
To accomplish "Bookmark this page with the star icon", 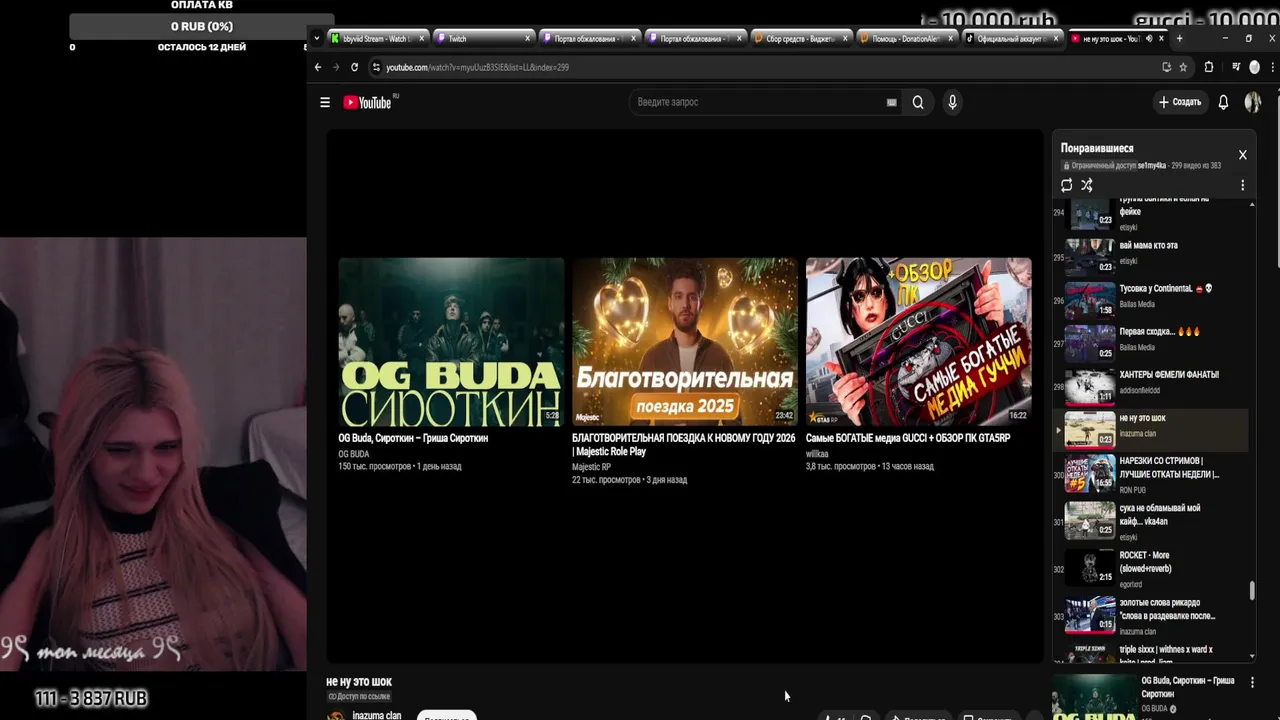I will click(x=1183, y=67).
